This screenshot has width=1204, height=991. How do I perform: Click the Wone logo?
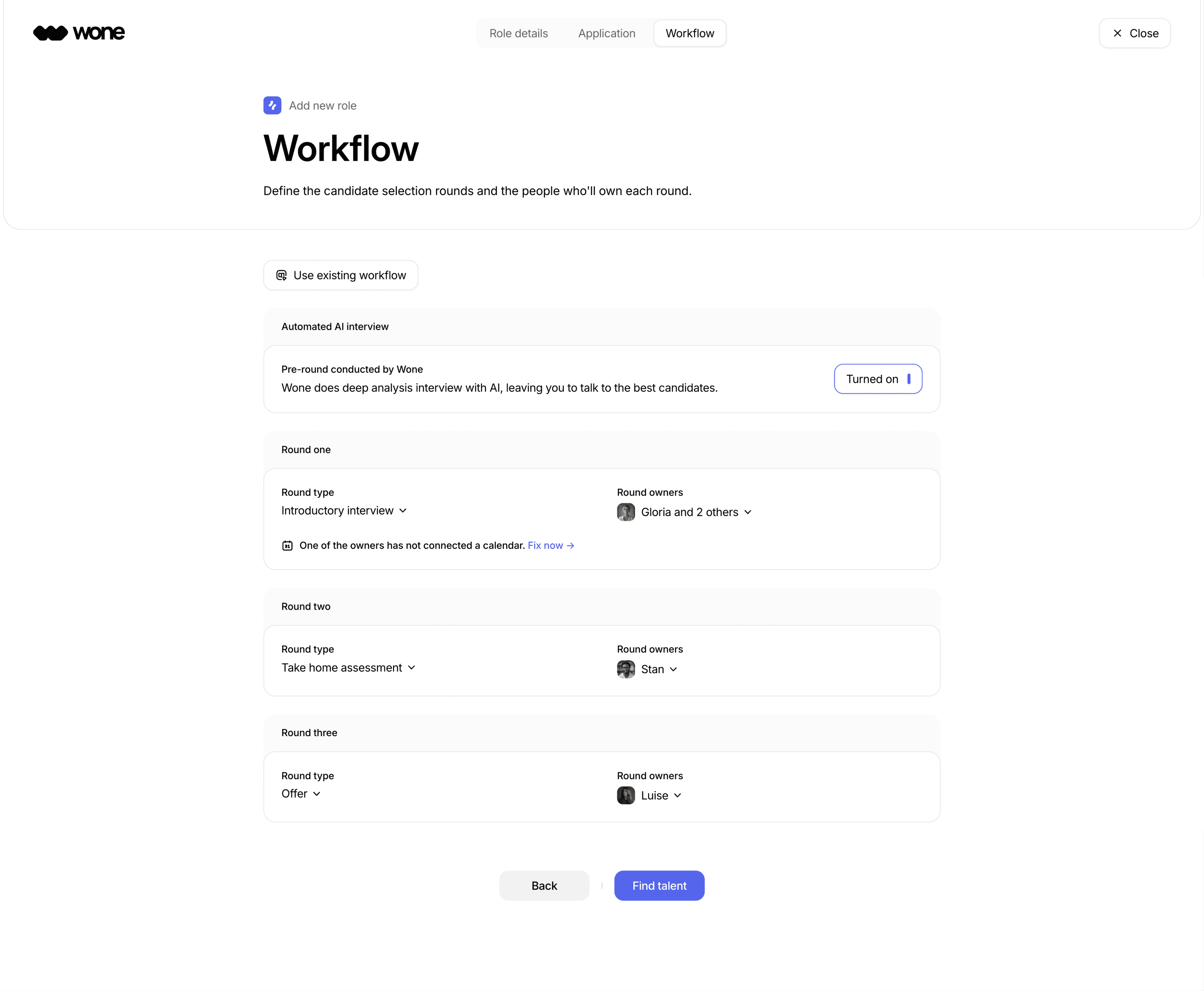(79, 33)
